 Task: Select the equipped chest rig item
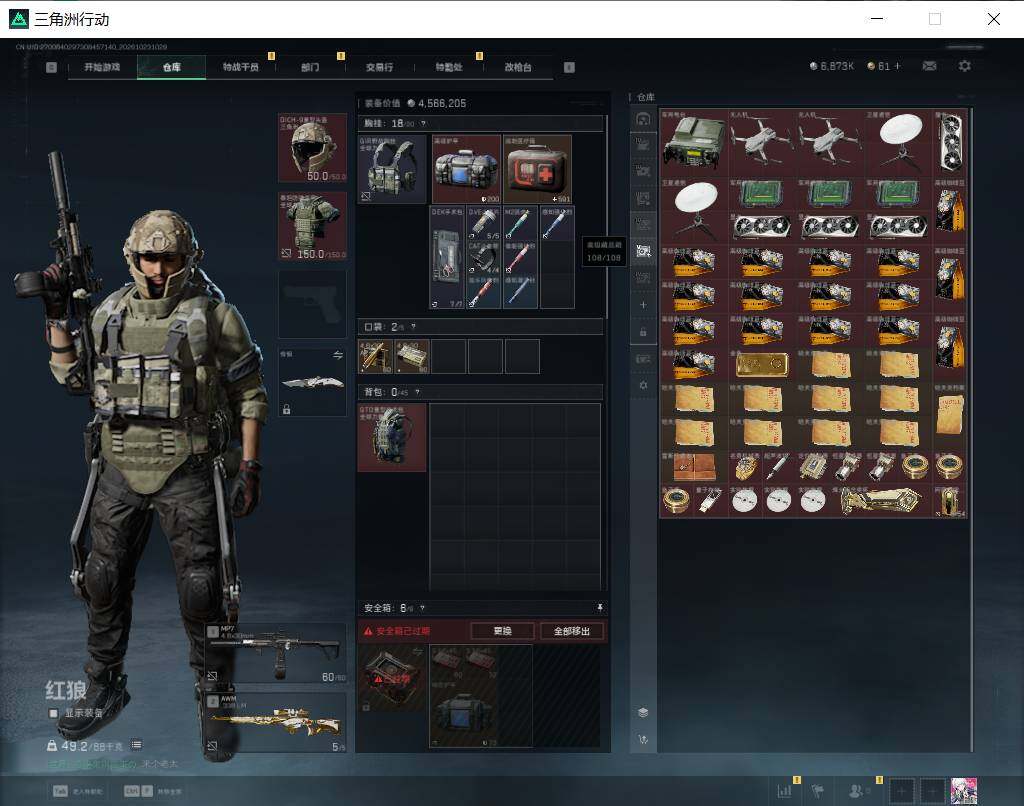point(392,169)
